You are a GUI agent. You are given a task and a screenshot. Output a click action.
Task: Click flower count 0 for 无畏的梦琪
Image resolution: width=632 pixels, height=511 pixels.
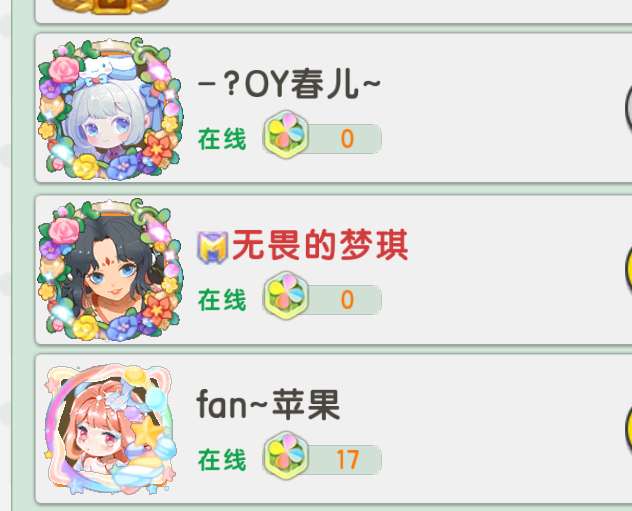tap(347, 300)
